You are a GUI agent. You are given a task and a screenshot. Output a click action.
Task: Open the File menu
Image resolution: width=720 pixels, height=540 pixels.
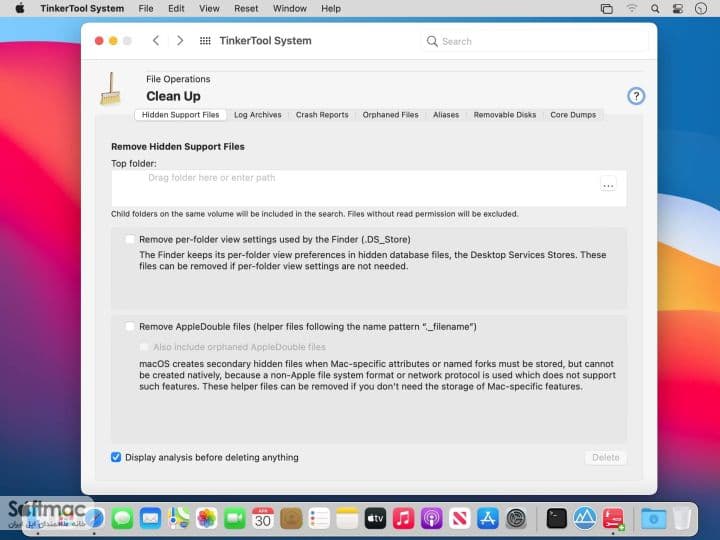pyautogui.click(x=146, y=9)
